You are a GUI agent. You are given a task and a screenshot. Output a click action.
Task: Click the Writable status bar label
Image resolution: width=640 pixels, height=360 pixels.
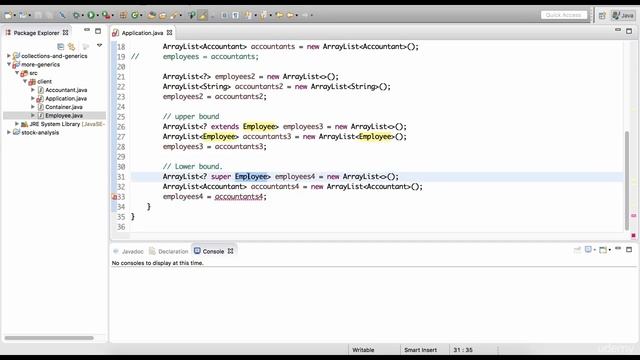pos(363,350)
